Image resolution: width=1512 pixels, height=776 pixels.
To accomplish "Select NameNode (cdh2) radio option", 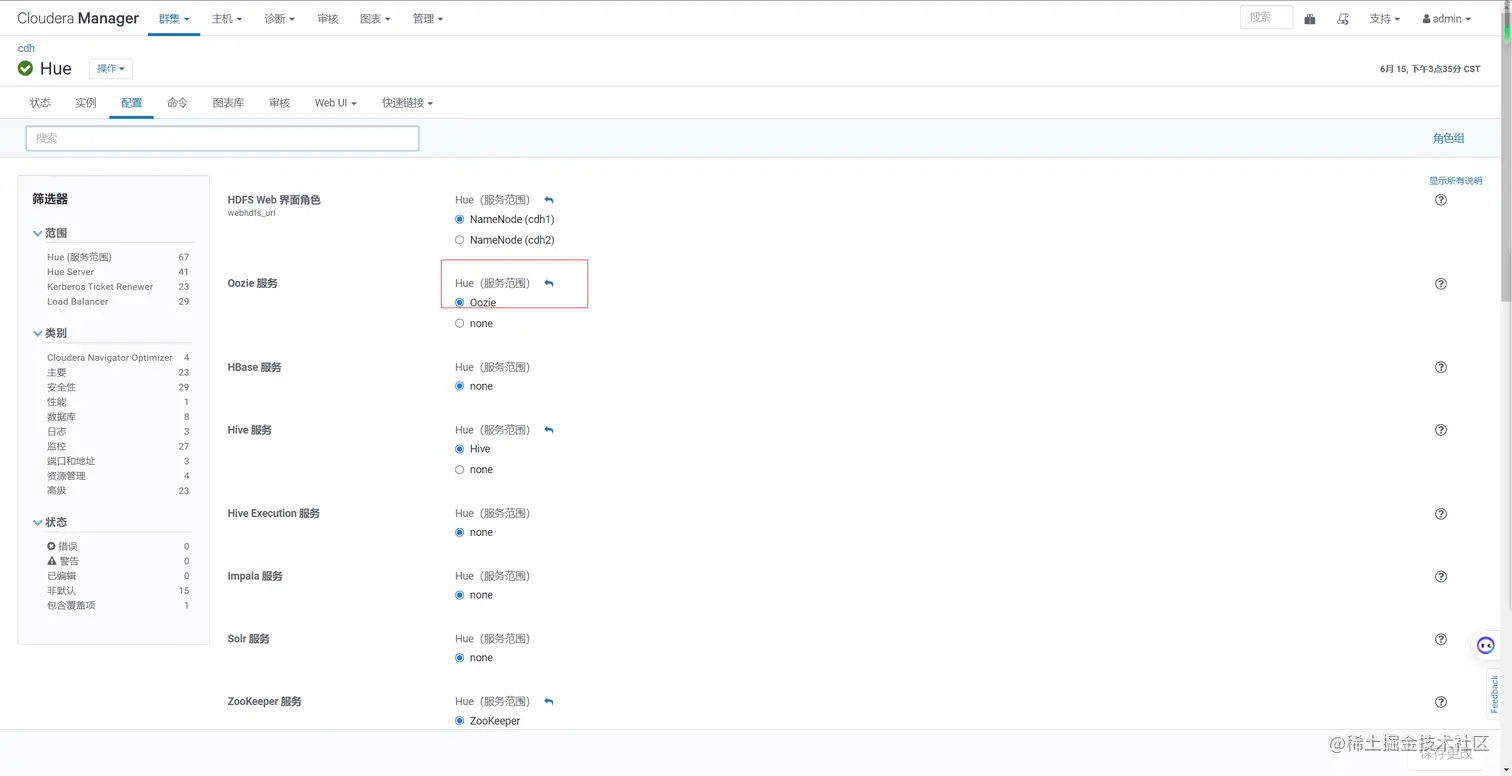I will [460, 240].
